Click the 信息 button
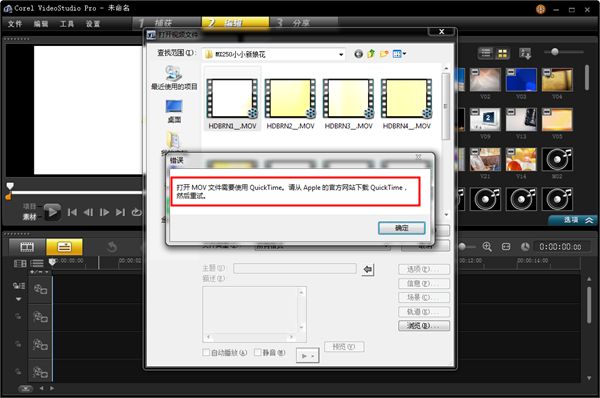 pos(424,283)
